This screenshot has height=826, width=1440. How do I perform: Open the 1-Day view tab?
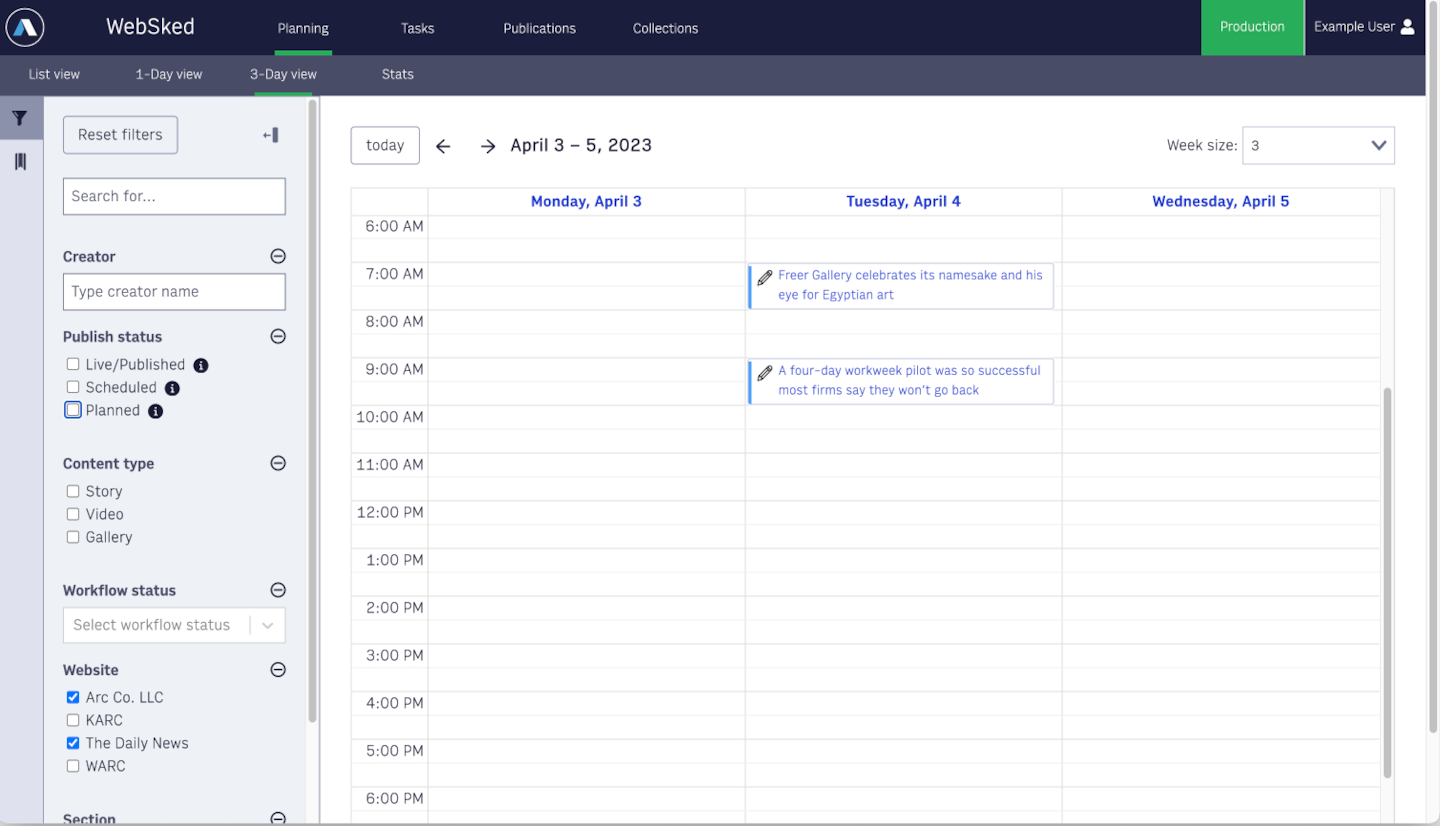[x=168, y=74]
